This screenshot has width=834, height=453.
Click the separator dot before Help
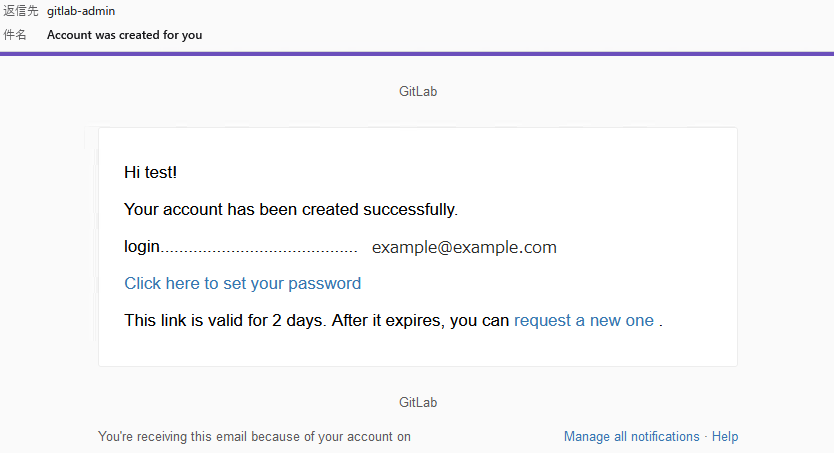coord(706,437)
